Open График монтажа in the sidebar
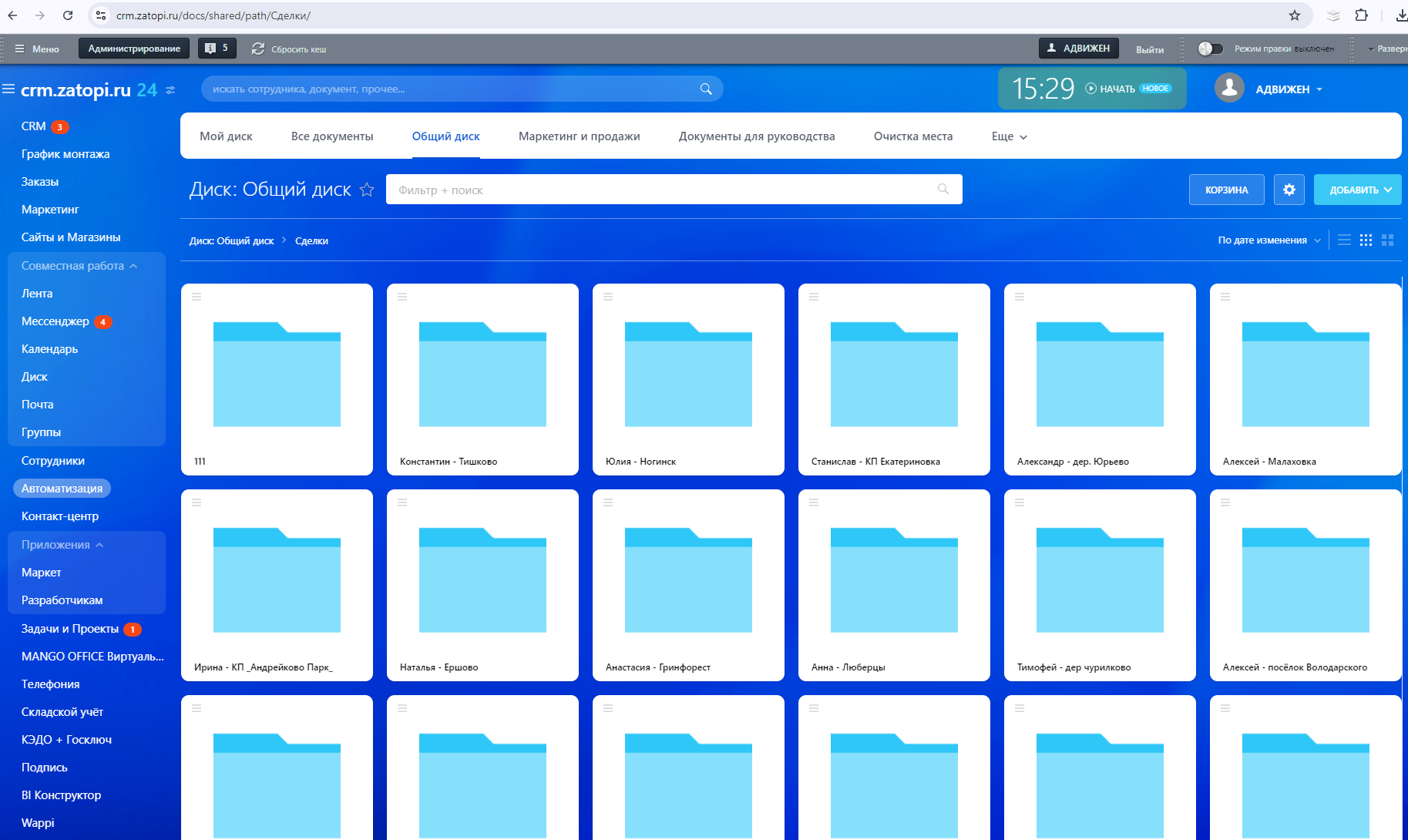This screenshot has width=1408, height=840. pyautogui.click(x=66, y=154)
